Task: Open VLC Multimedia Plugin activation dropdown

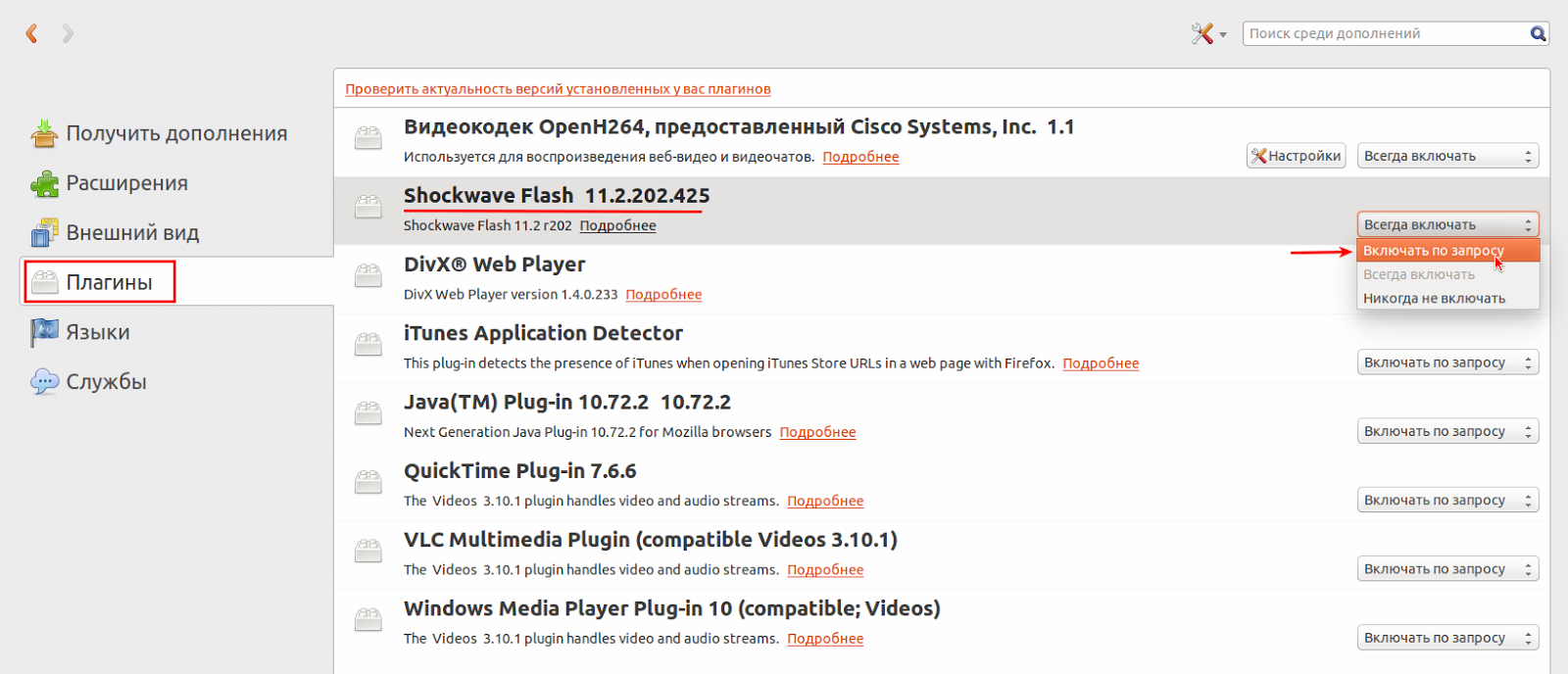Action: point(1447,569)
